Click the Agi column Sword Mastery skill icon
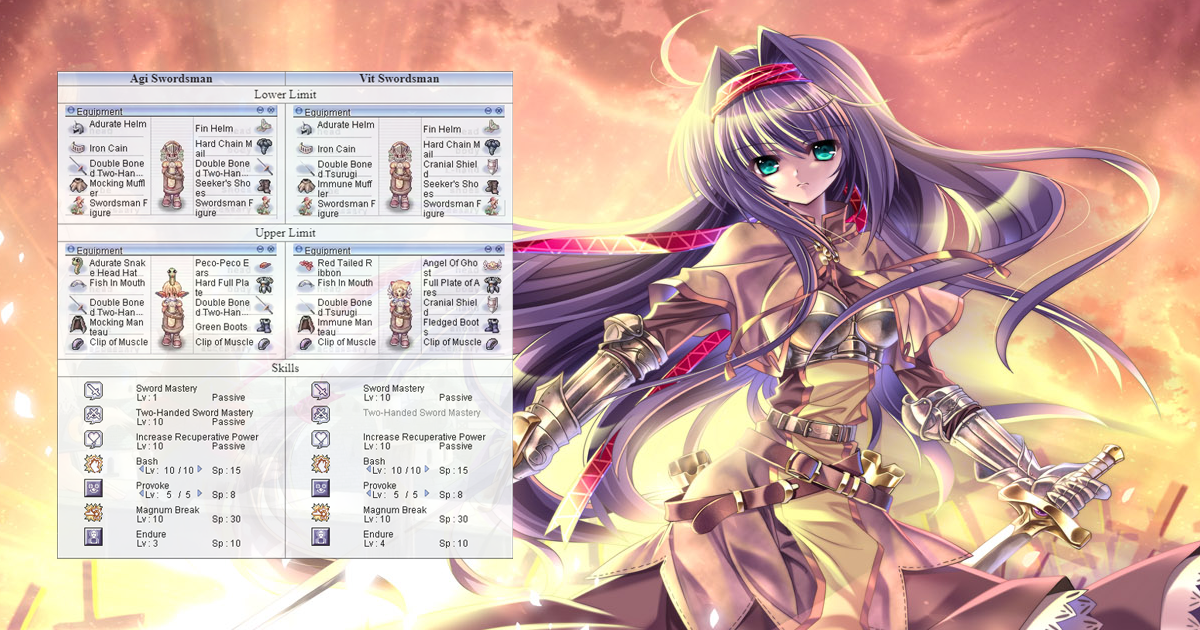 94,390
